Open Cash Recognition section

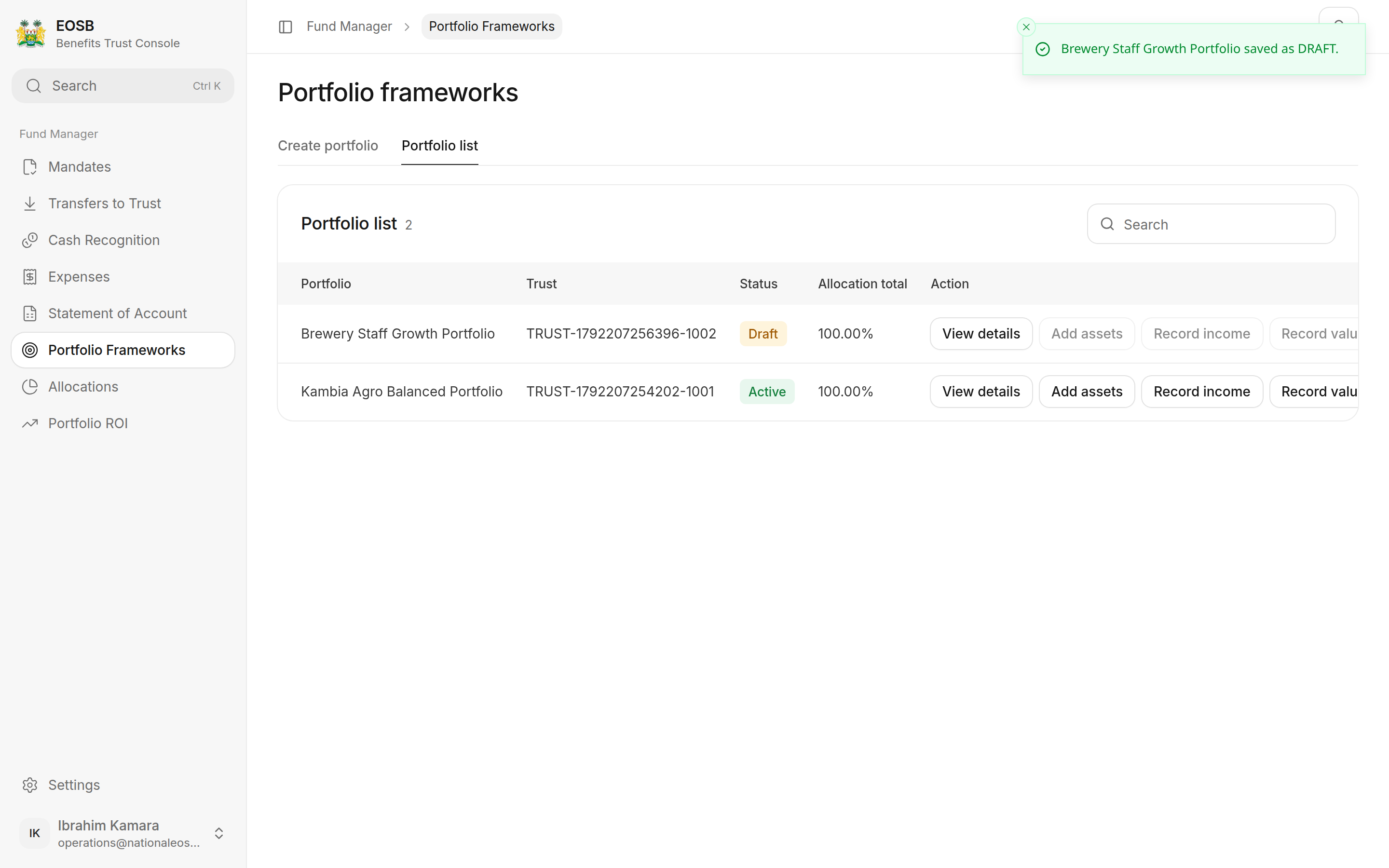123,241
